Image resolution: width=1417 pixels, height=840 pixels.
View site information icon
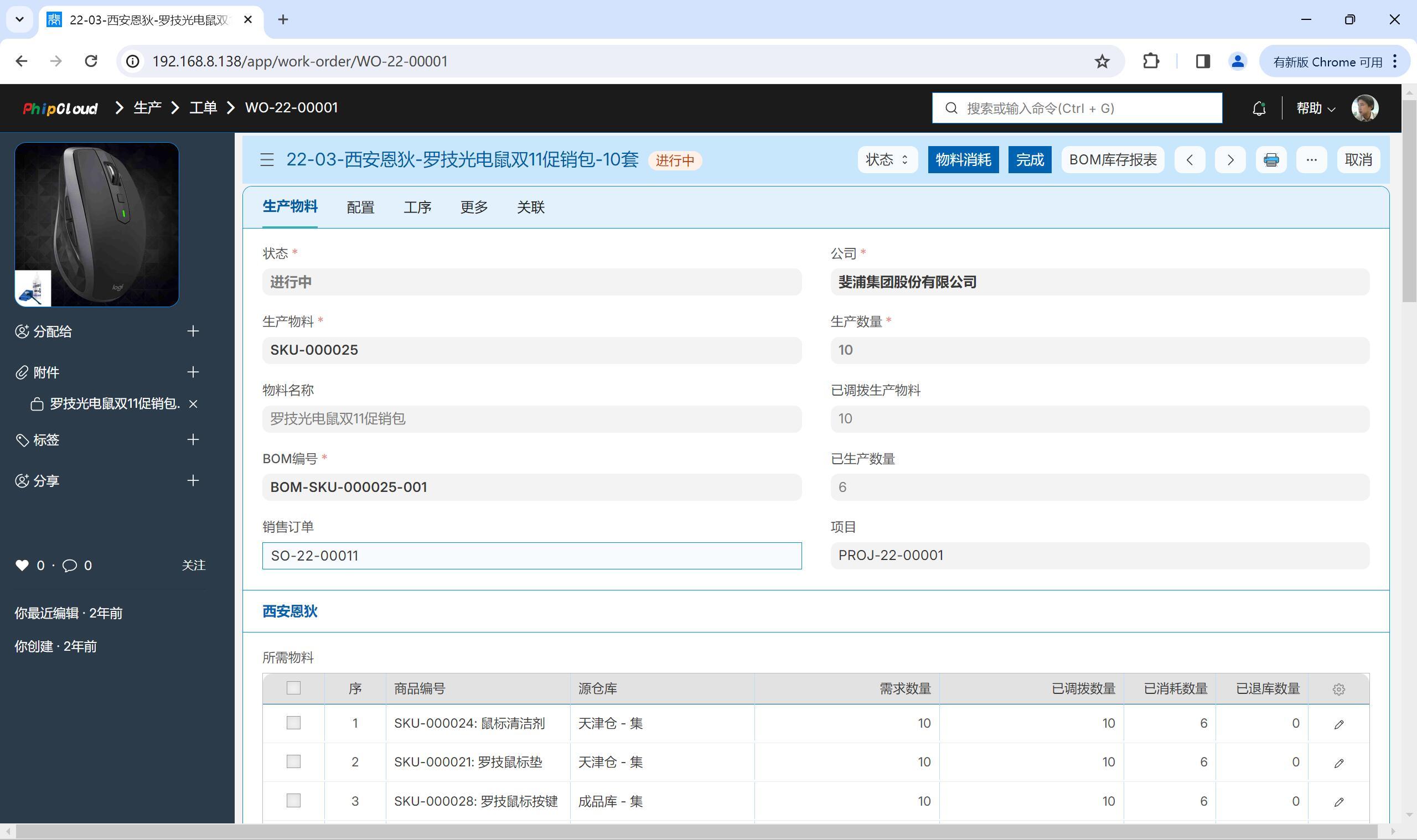[x=132, y=61]
